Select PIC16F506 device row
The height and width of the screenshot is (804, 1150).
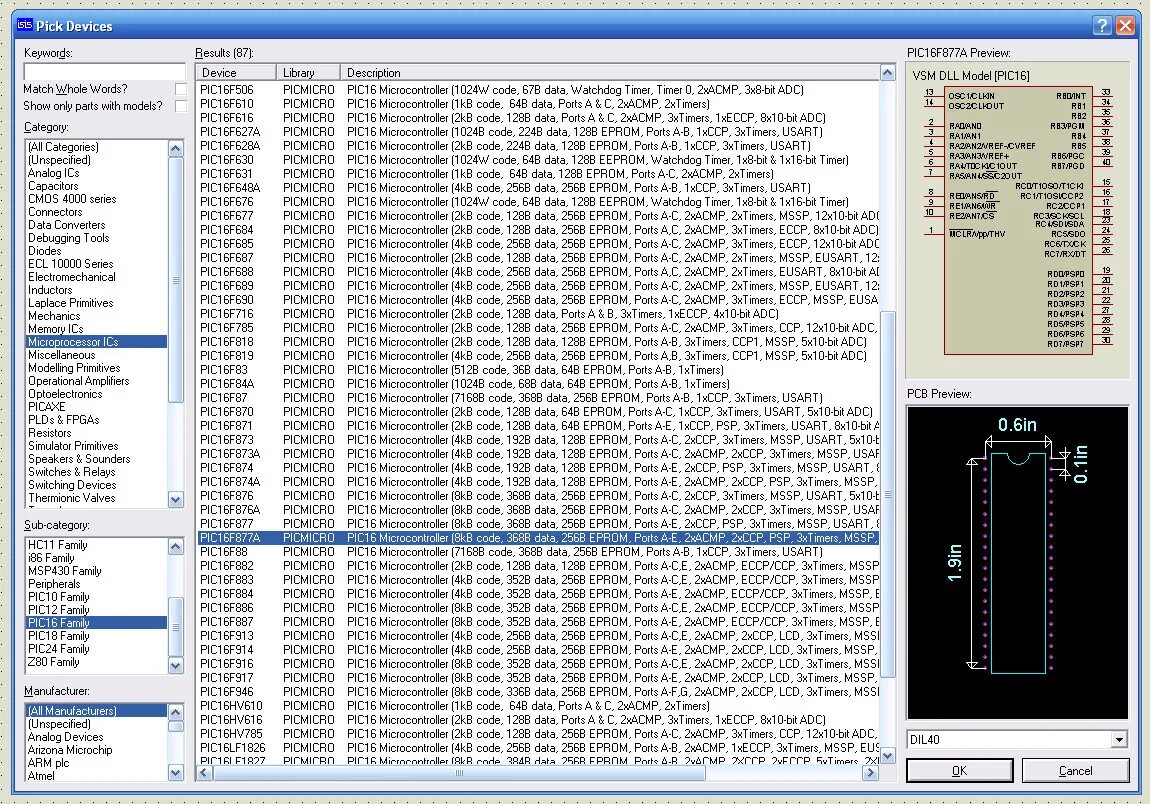(x=538, y=89)
